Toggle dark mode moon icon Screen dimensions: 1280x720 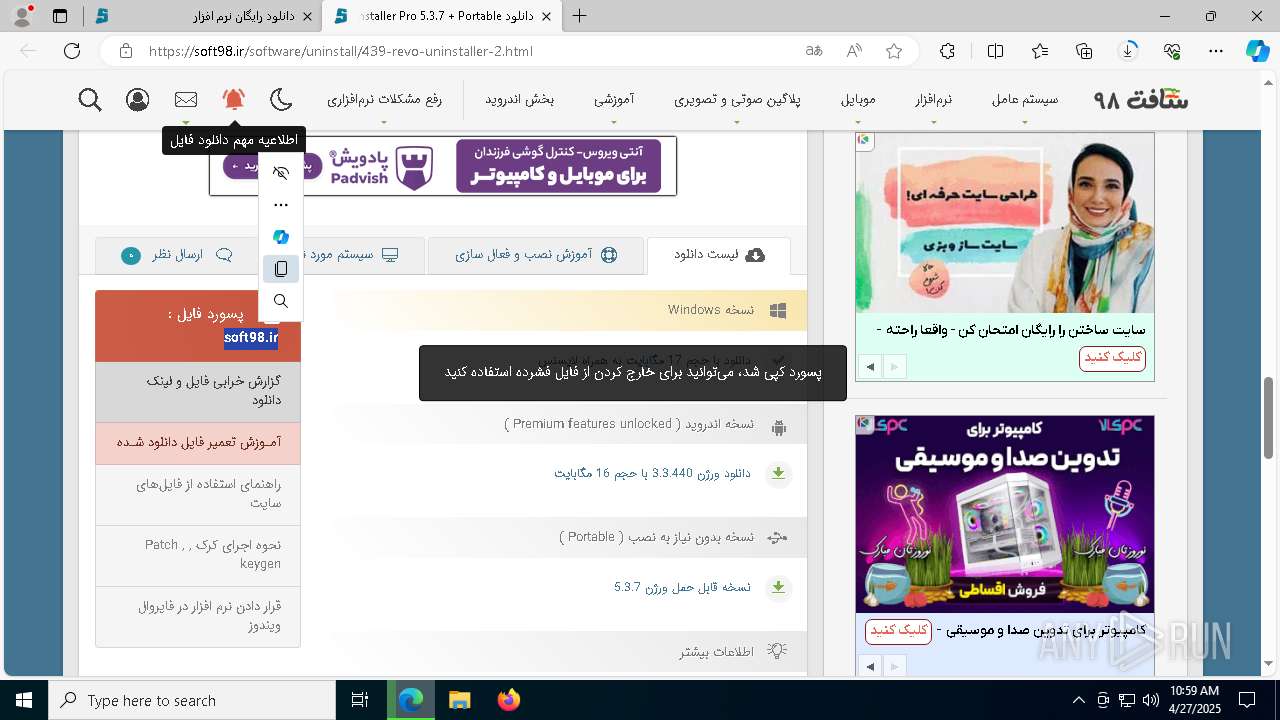click(x=281, y=99)
